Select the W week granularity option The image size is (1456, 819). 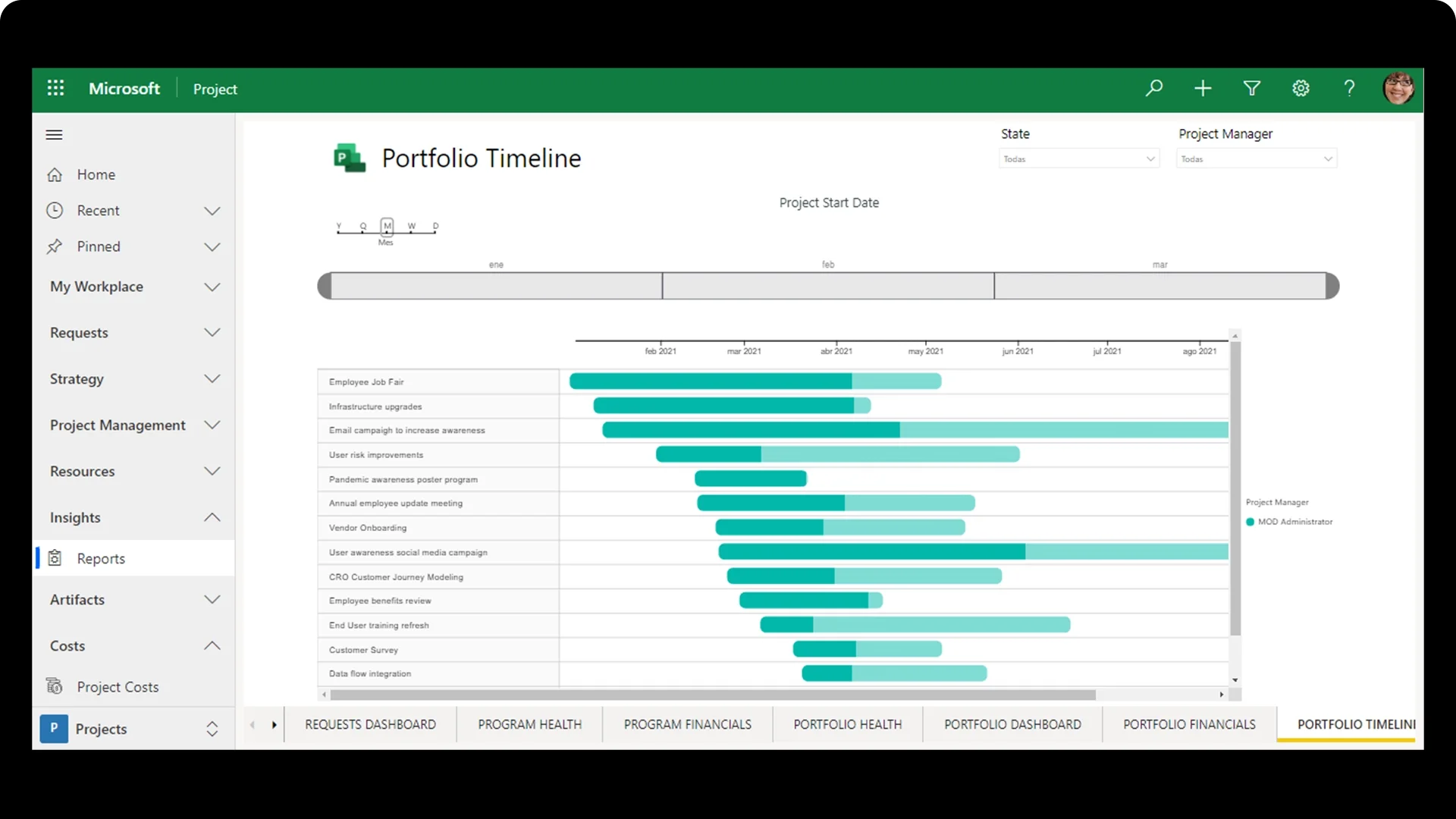tap(412, 226)
